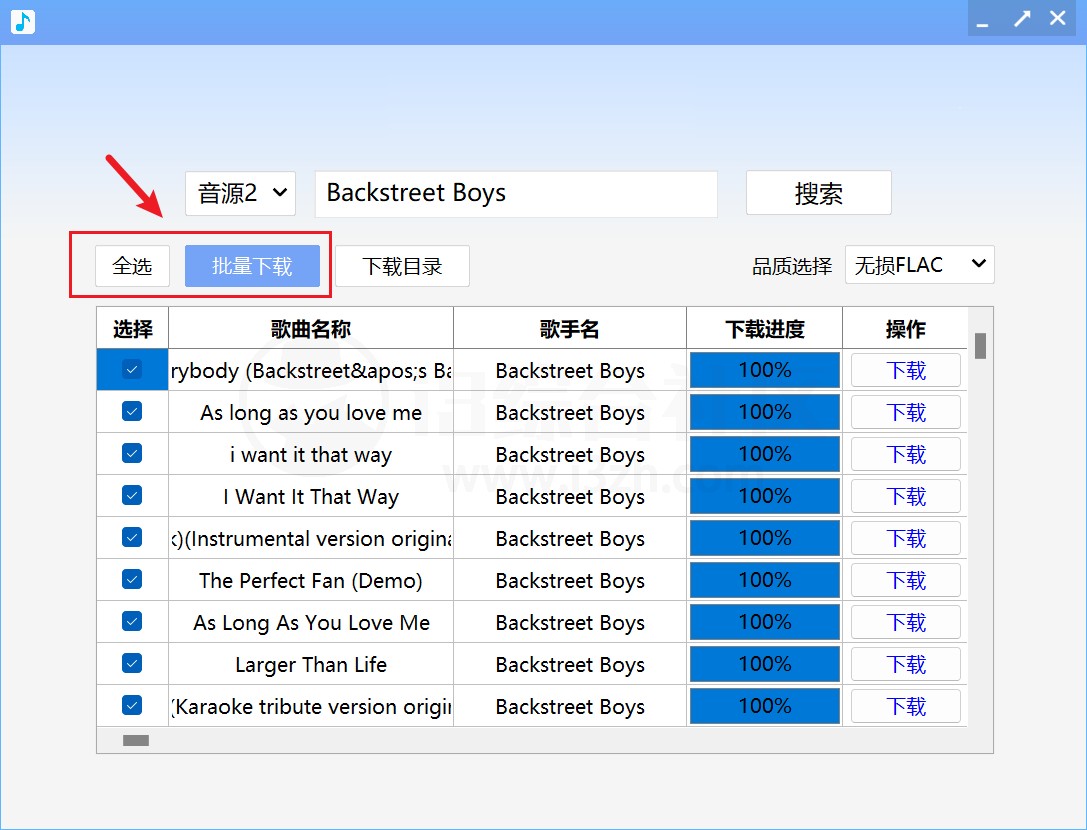Click the 搜索 search button
This screenshot has width=1087, height=830.
coord(818,193)
